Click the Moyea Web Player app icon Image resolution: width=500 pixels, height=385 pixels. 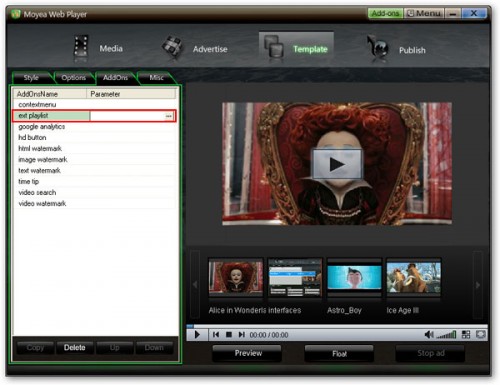pos(16,14)
